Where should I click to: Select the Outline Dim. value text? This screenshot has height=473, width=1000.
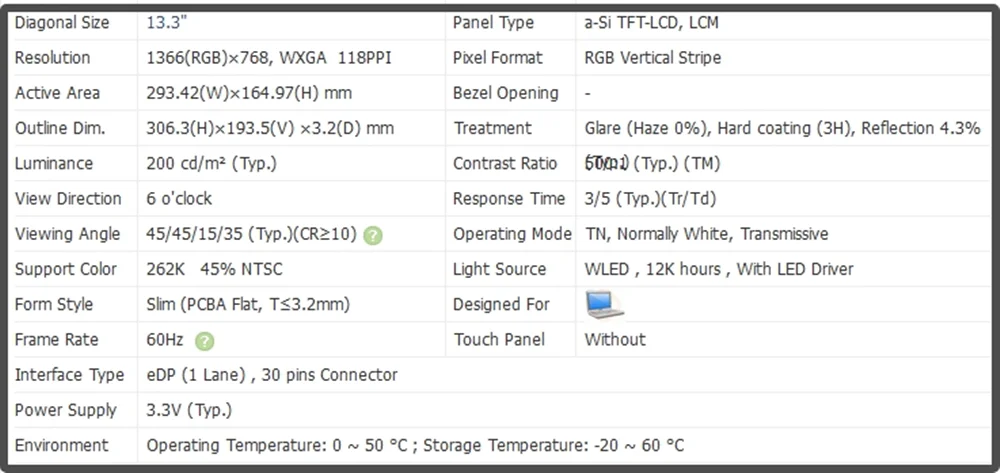coord(270,128)
